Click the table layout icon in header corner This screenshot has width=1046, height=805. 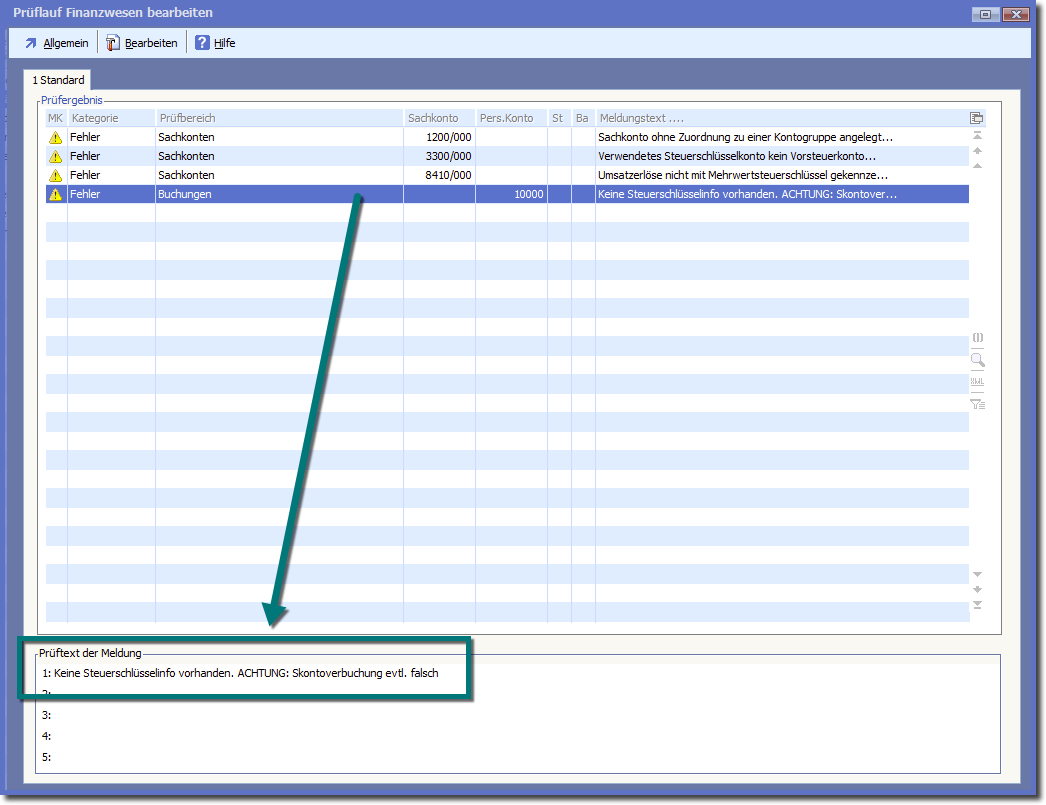coord(977,118)
